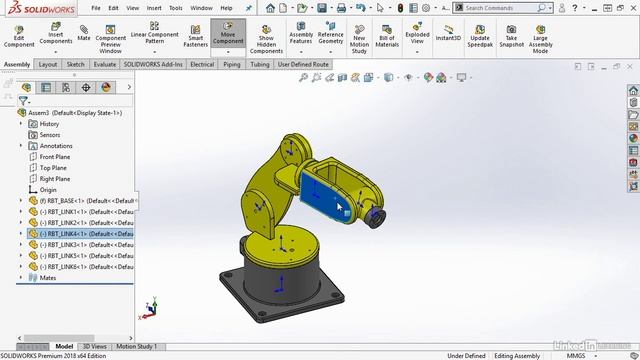This screenshot has width=640, height=360.
Task: Expand RBT_BASE<1> component
Action: [21, 200]
